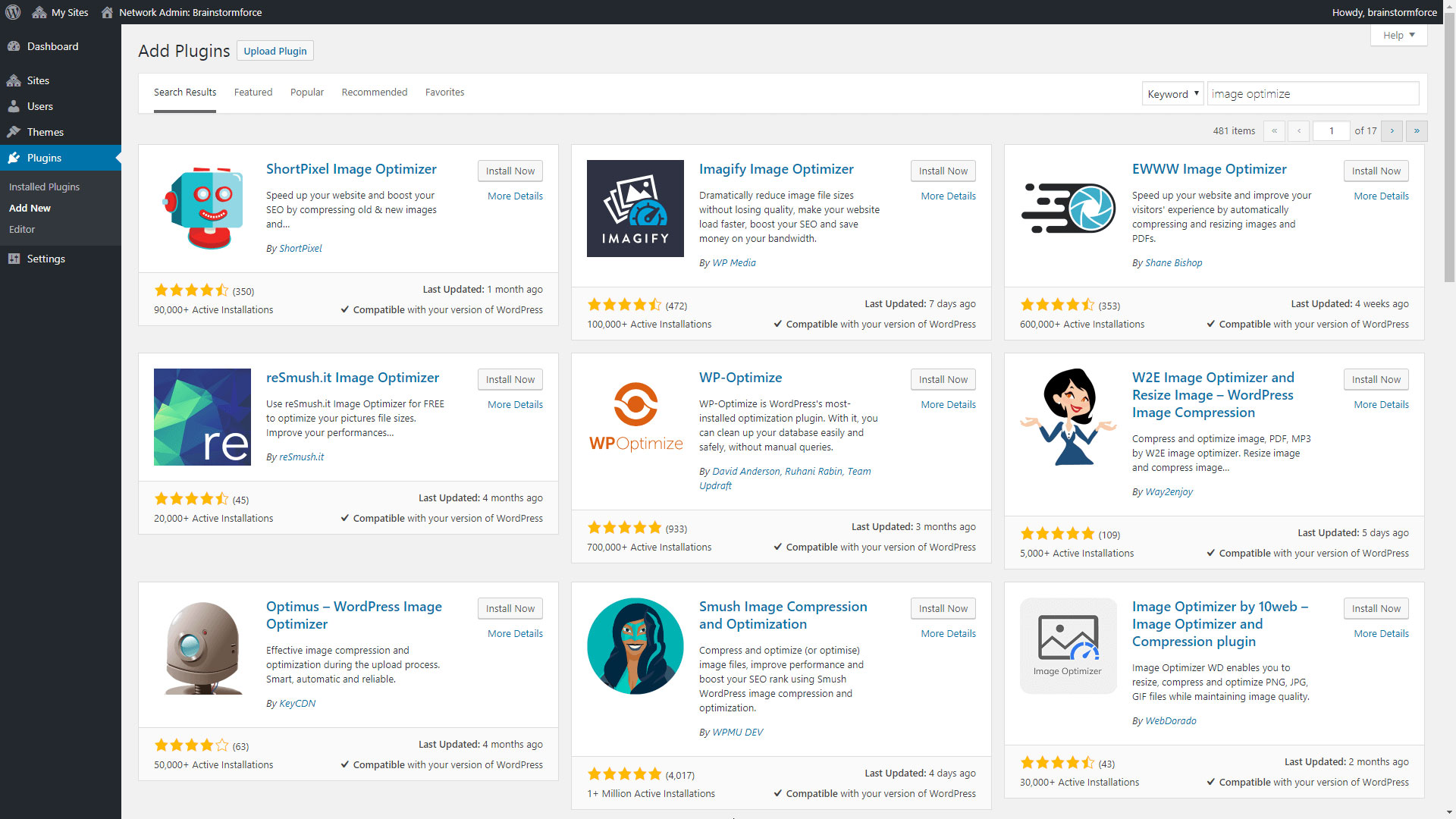Click the Upload Plugin button

click(x=275, y=51)
